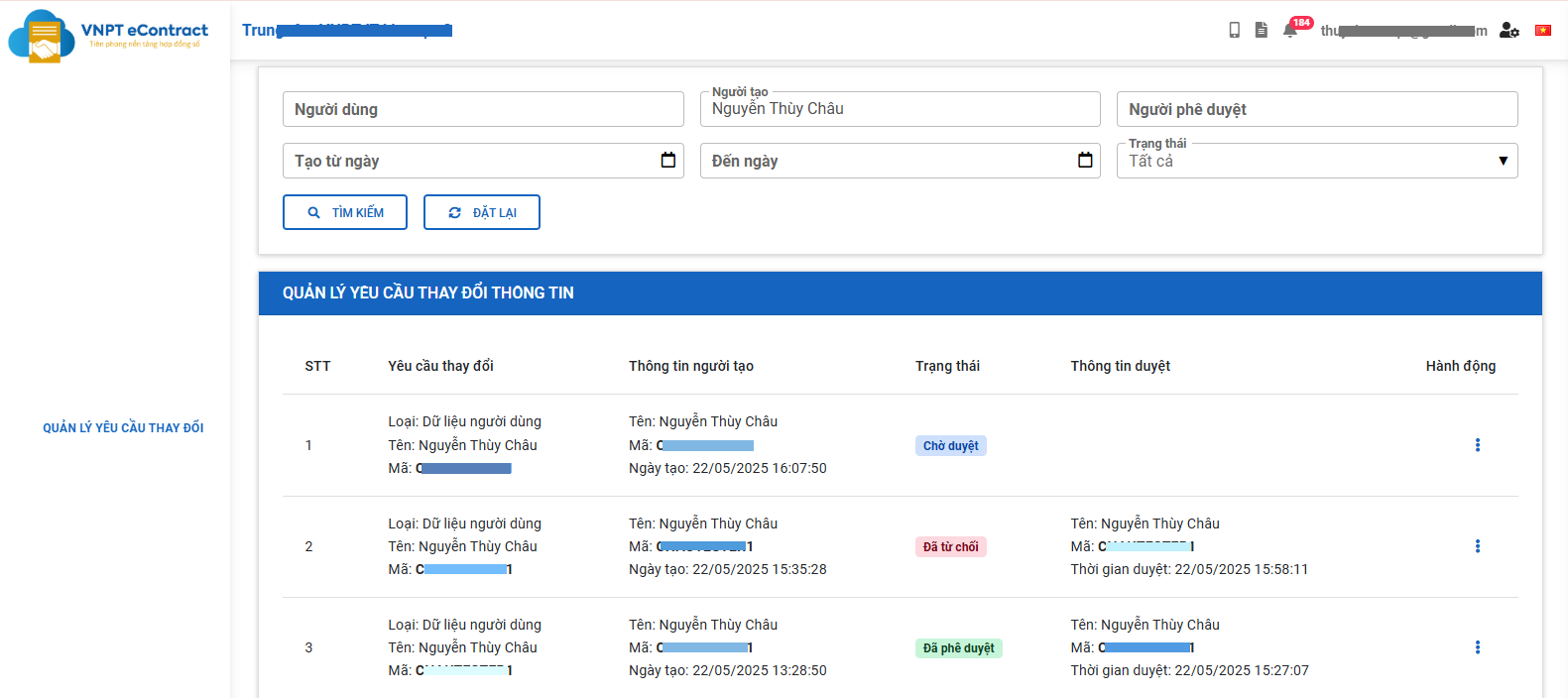1568x698 pixels.
Task: Click the mobile phone icon in header
Action: [x=1234, y=30]
